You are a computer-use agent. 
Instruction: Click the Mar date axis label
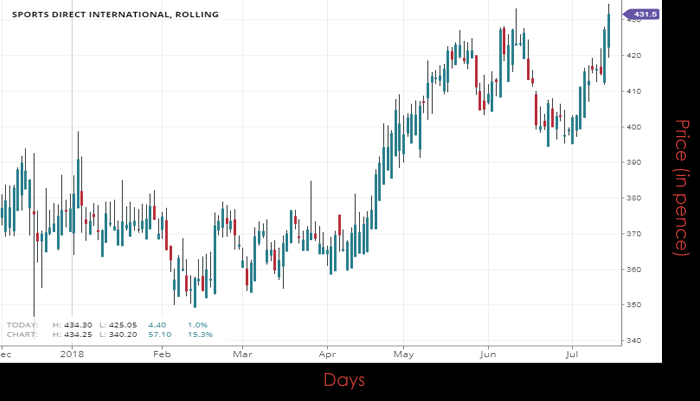242,353
